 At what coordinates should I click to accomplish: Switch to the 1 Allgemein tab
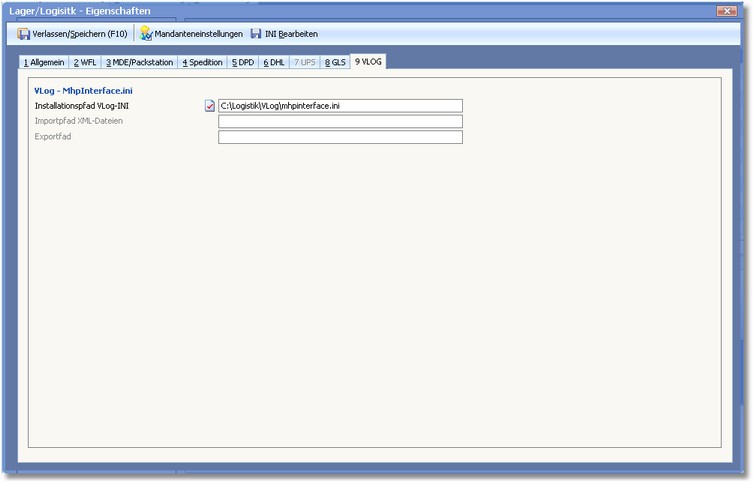point(44,62)
